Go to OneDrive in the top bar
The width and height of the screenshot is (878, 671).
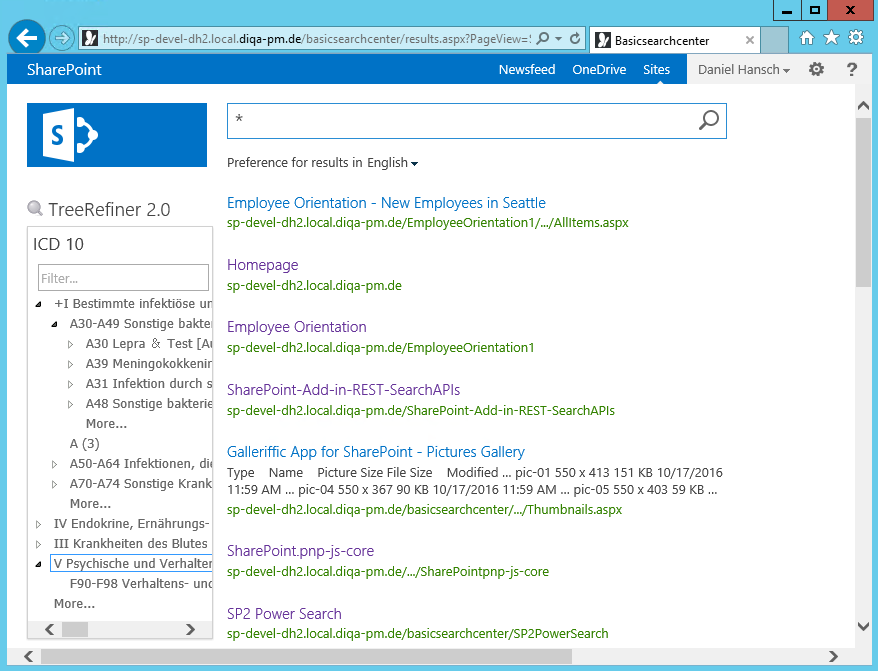pos(598,70)
